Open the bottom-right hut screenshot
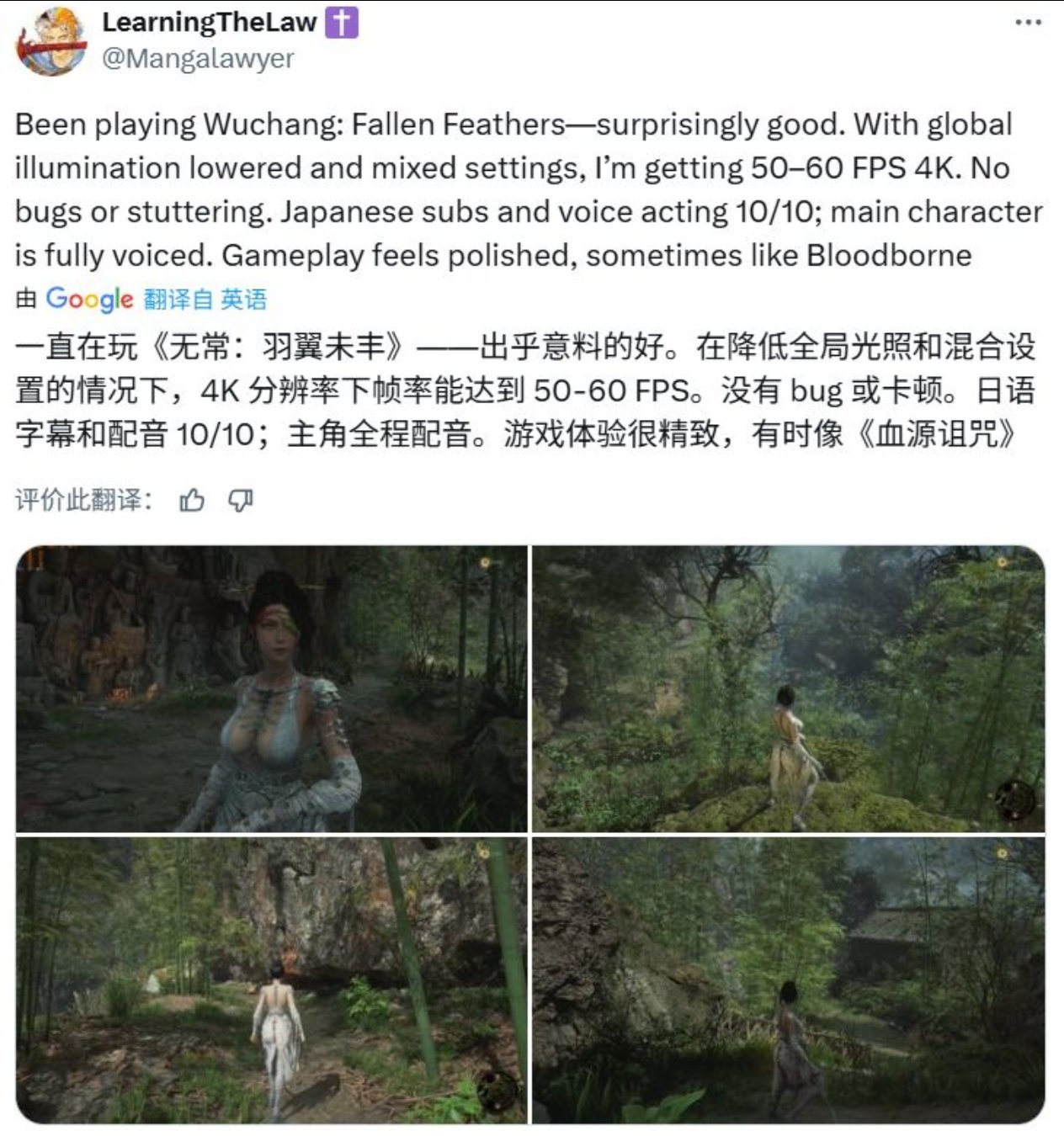This screenshot has height=1136, width=1064. [x=789, y=980]
